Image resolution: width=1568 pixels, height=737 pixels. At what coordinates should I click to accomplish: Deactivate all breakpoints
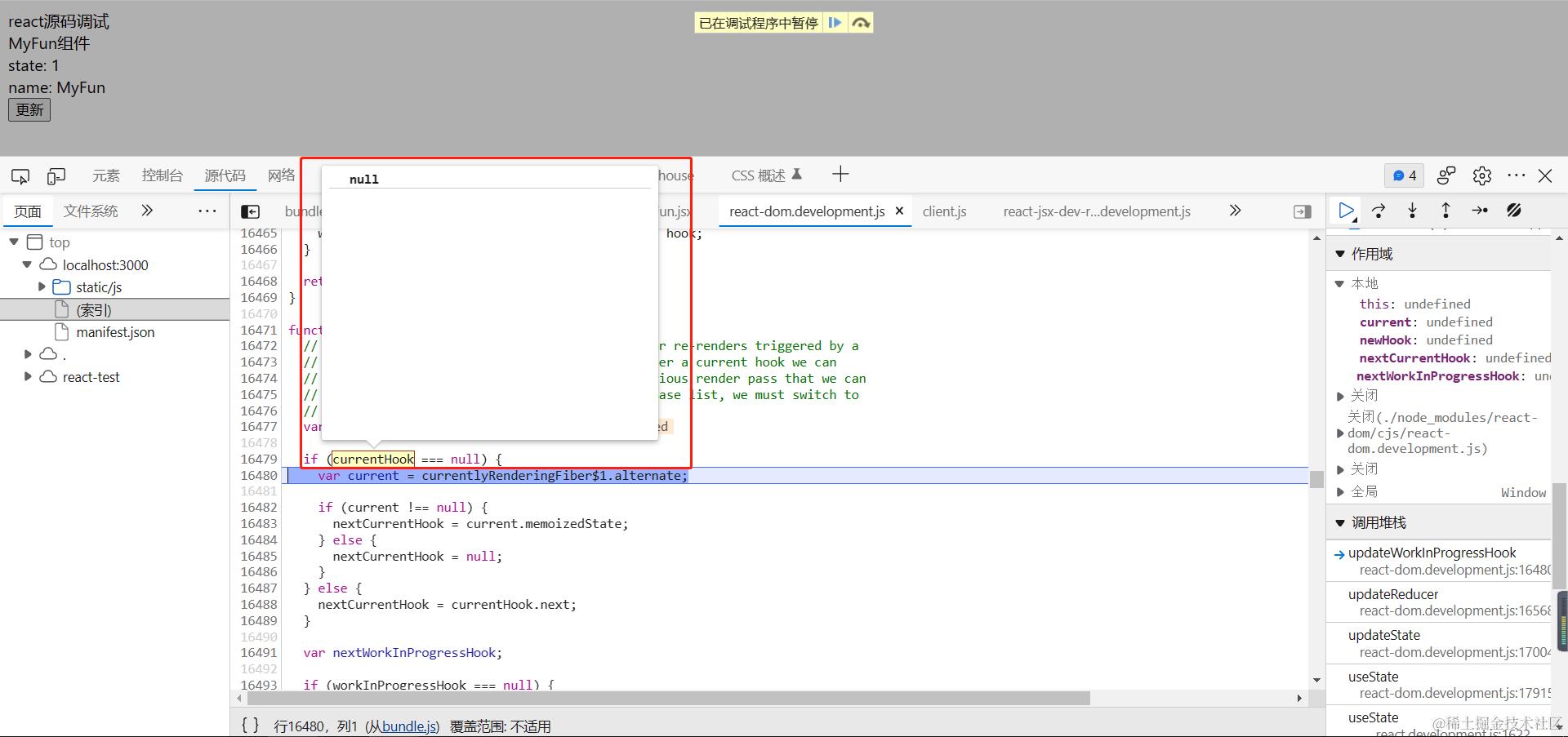tap(1514, 211)
